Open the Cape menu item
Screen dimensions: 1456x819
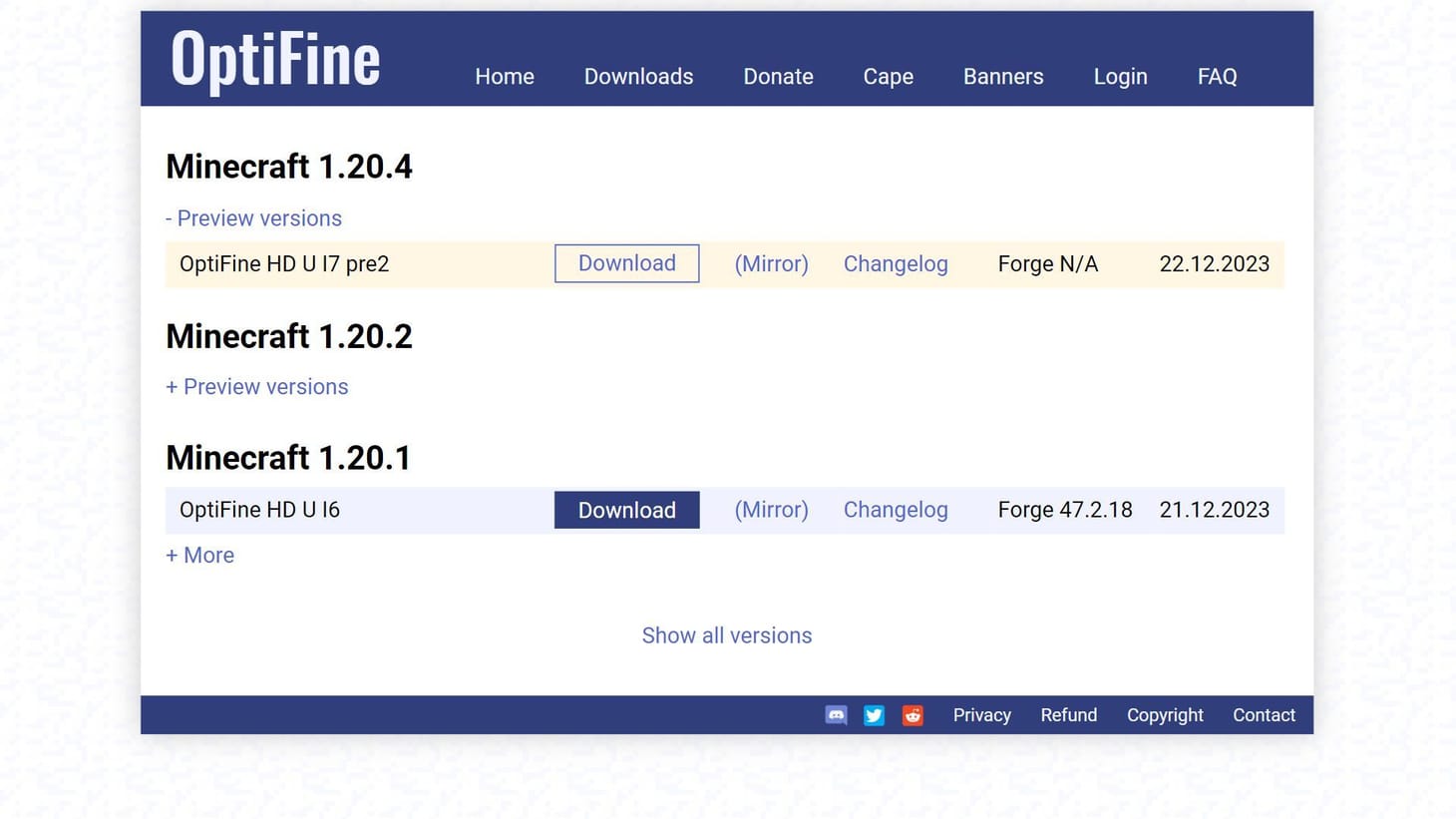[x=888, y=76]
